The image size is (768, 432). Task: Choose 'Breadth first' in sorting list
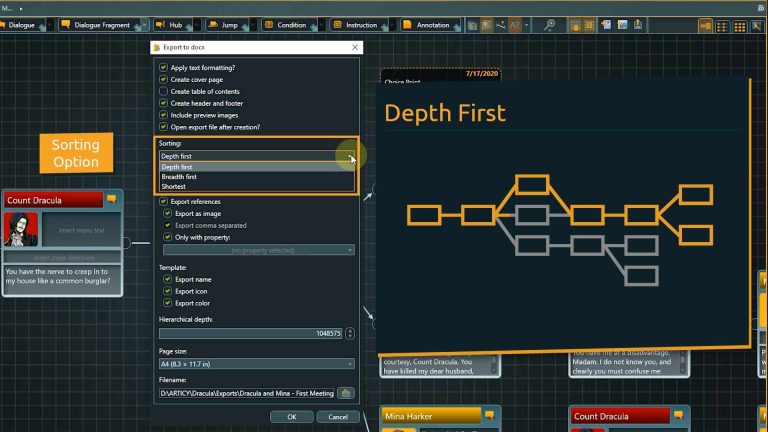point(257,177)
